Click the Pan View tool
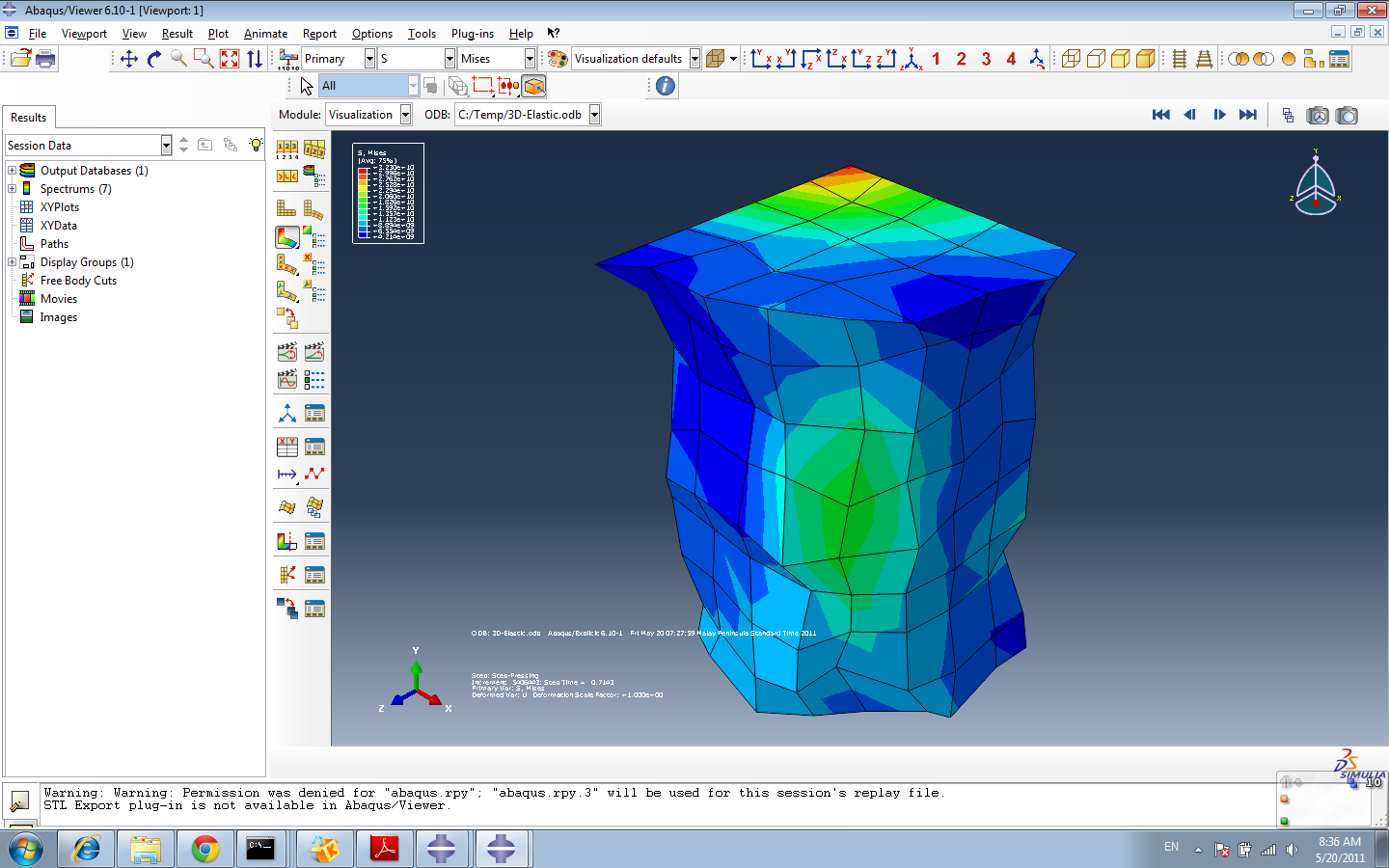The image size is (1389, 868). pos(128,59)
